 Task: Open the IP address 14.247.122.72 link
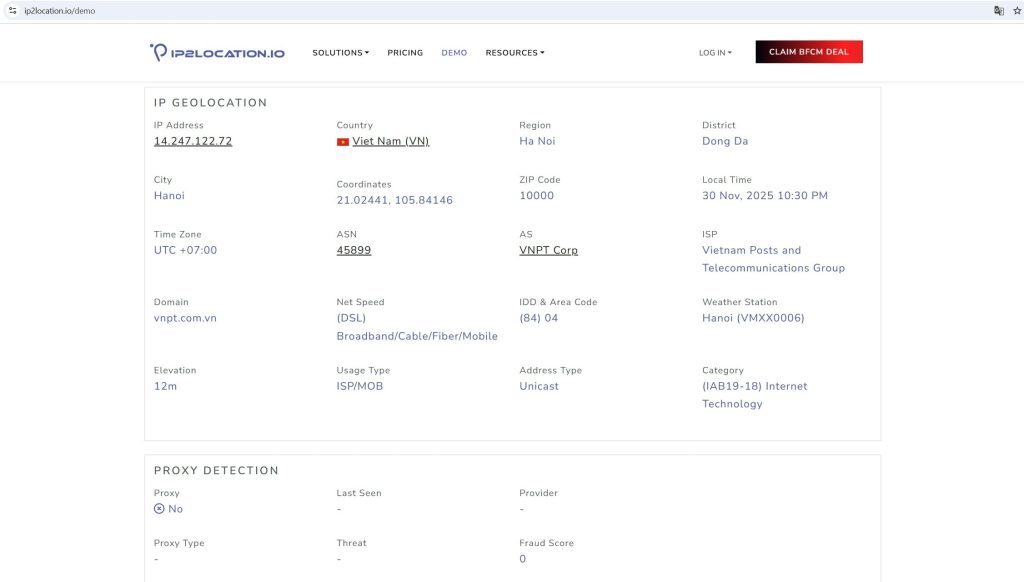(193, 141)
